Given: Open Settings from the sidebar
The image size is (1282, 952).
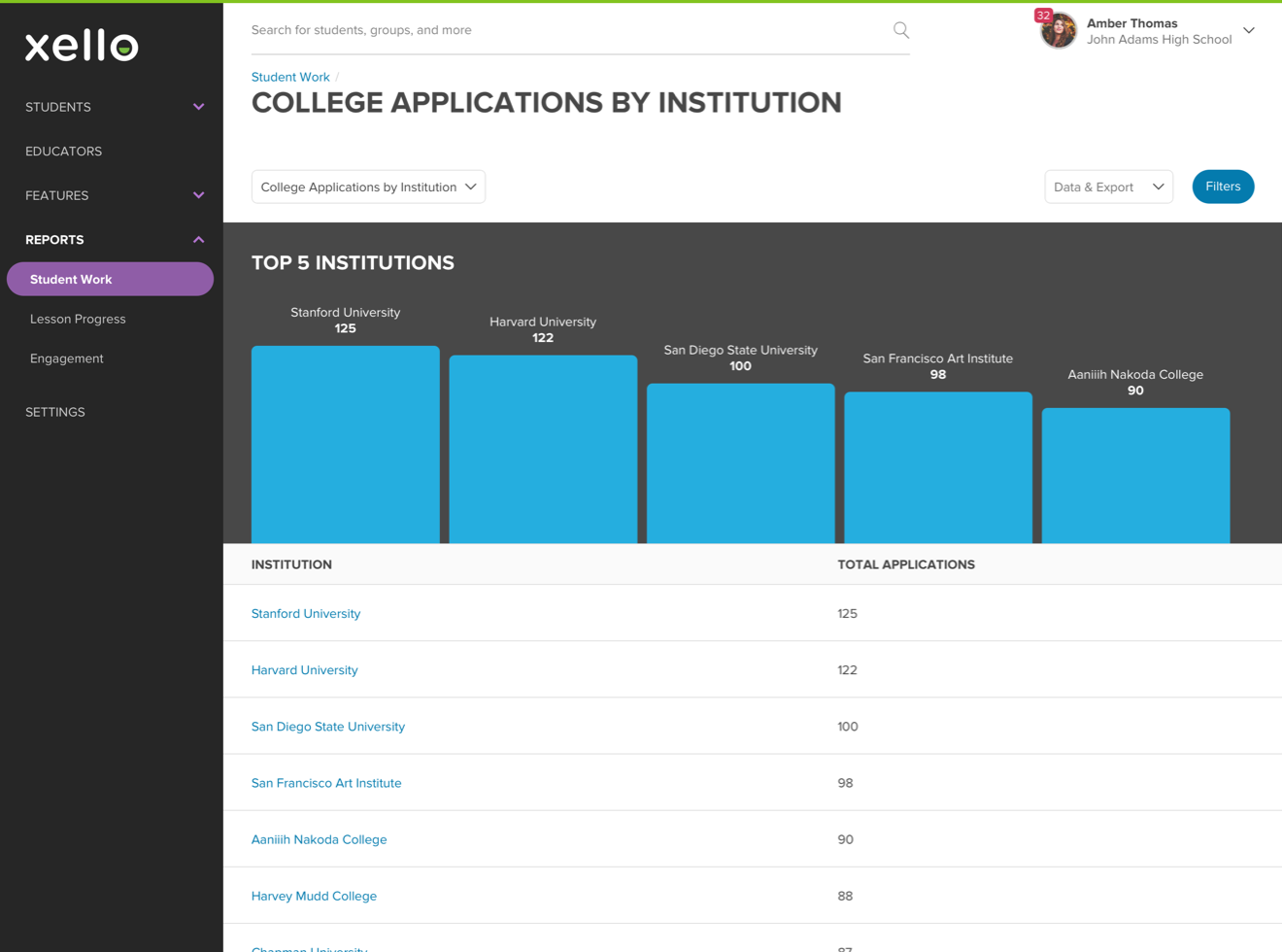Looking at the screenshot, I should [x=55, y=412].
